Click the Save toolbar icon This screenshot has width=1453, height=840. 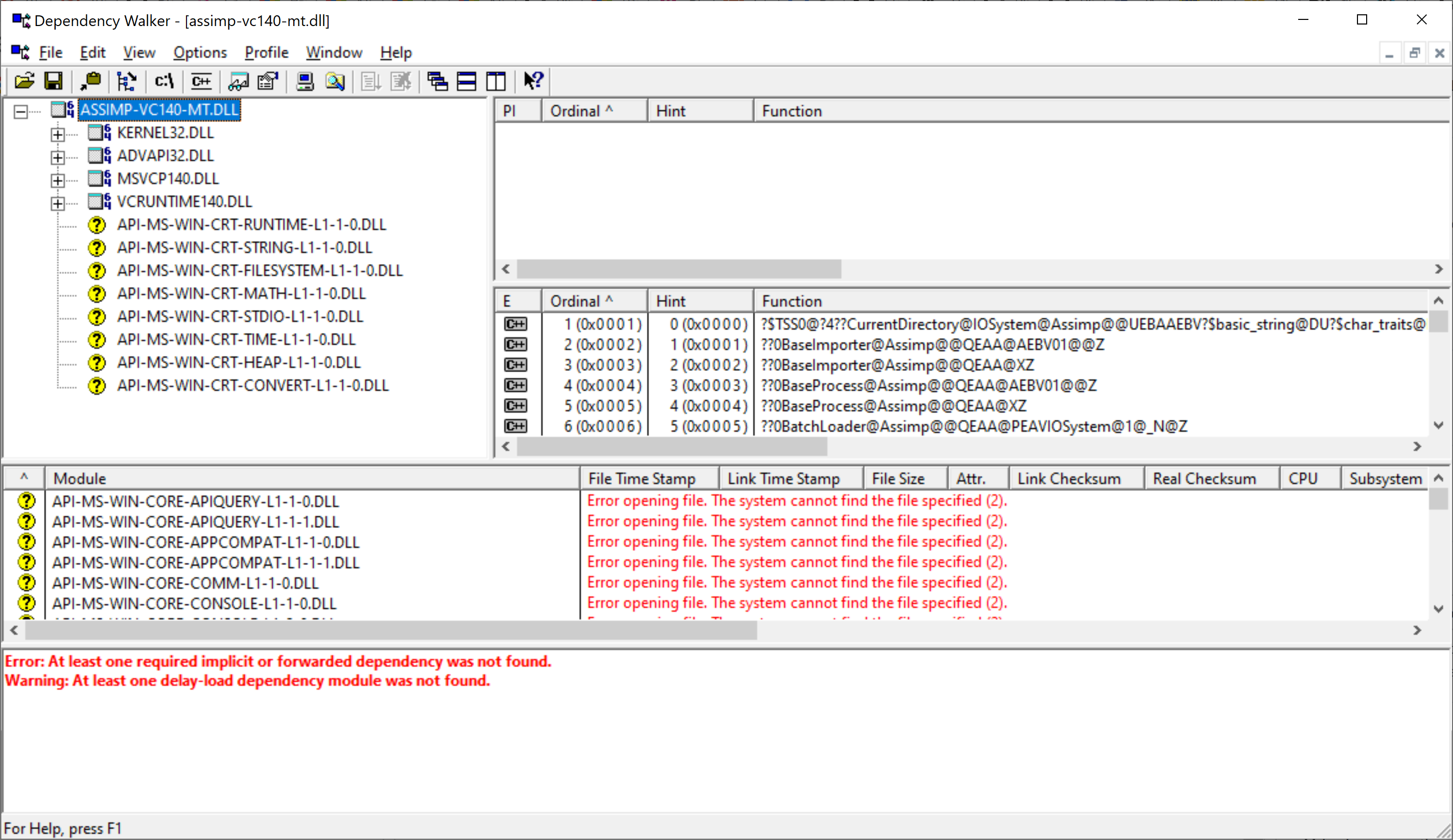[54, 81]
